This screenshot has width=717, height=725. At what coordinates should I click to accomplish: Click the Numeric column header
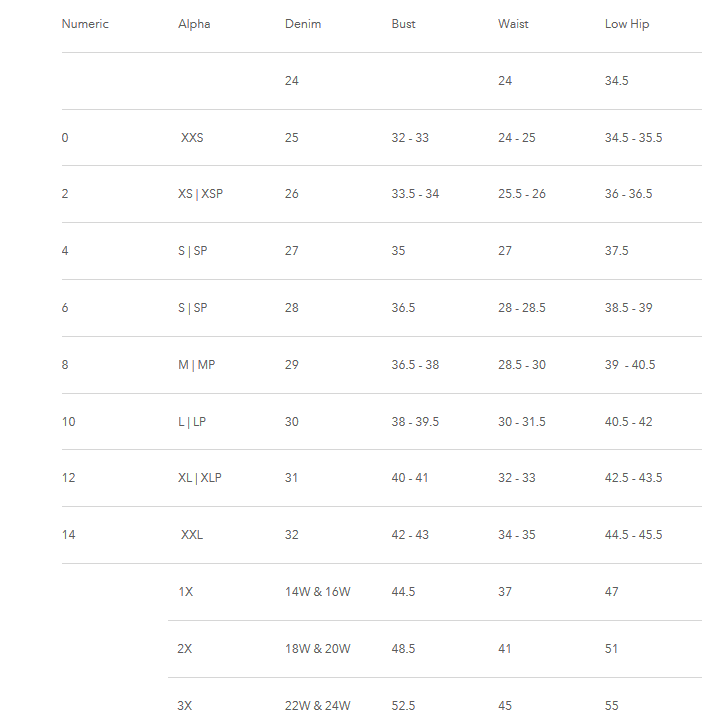(85, 24)
